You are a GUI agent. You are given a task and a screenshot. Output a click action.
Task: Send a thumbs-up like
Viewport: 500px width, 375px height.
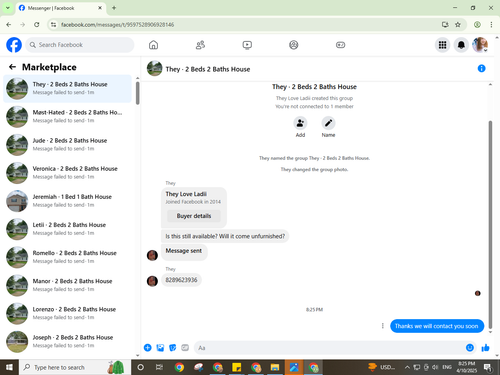tap(485, 348)
